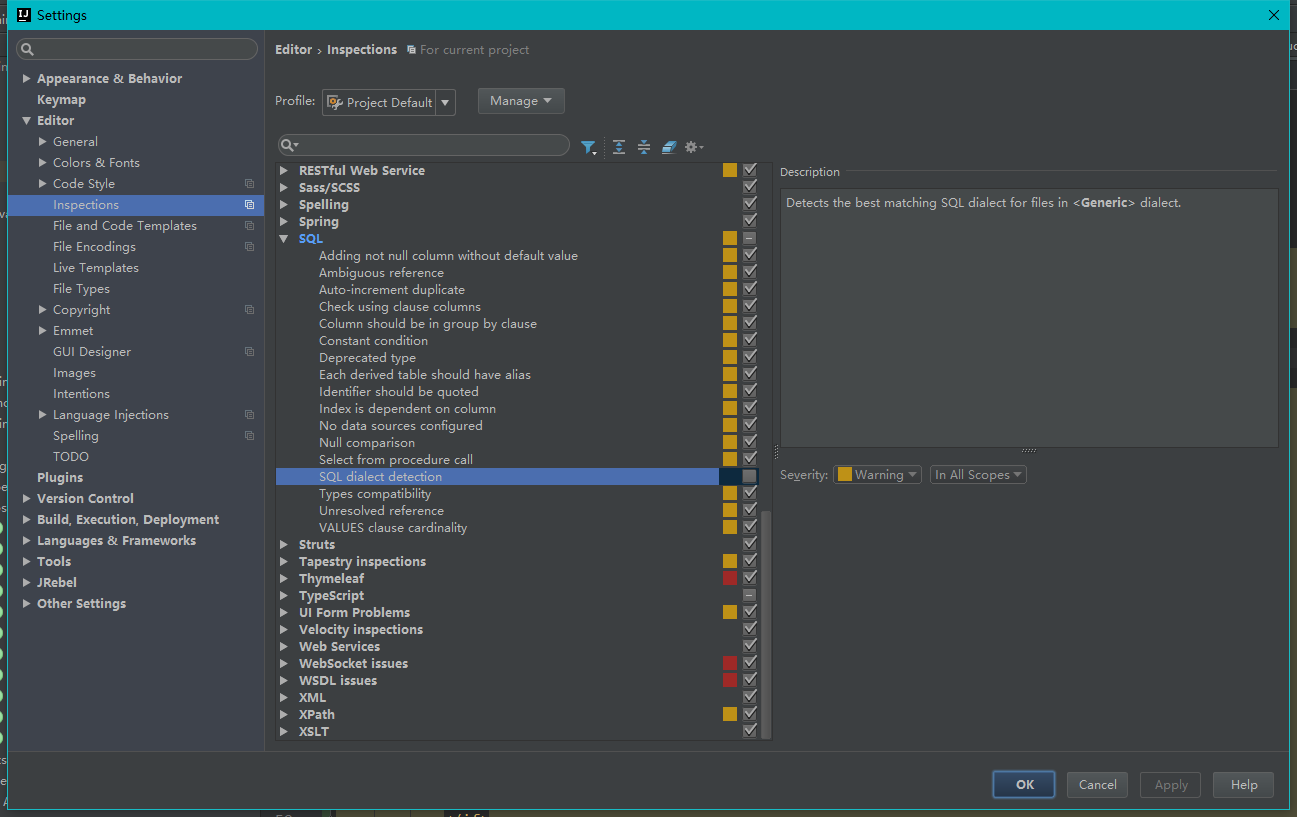The height and width of the screenshot is (817, 1297).
Task: Click the inspections tree vertical scrollbar
Action: pos(767,624)
